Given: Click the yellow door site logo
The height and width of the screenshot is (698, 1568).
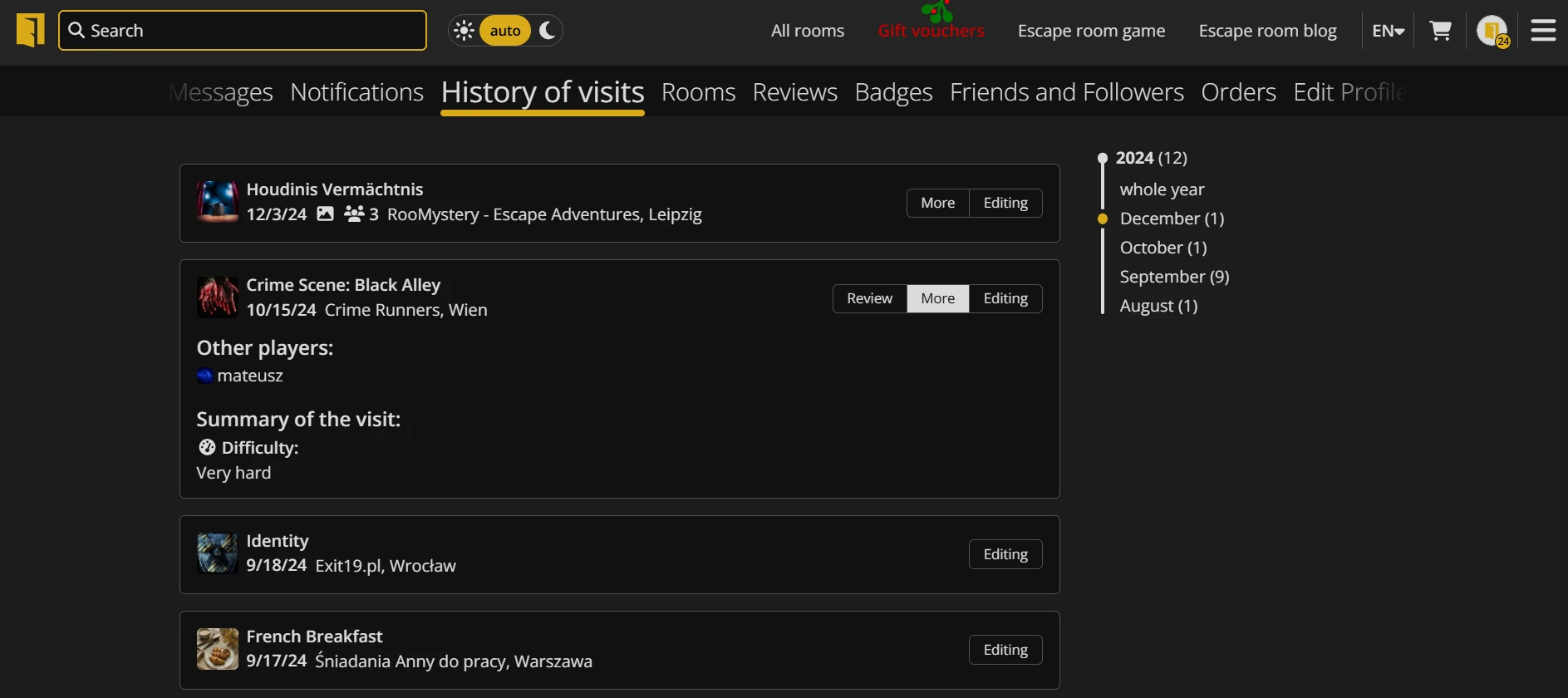Looking at the screenshot, I should (30, 31).
